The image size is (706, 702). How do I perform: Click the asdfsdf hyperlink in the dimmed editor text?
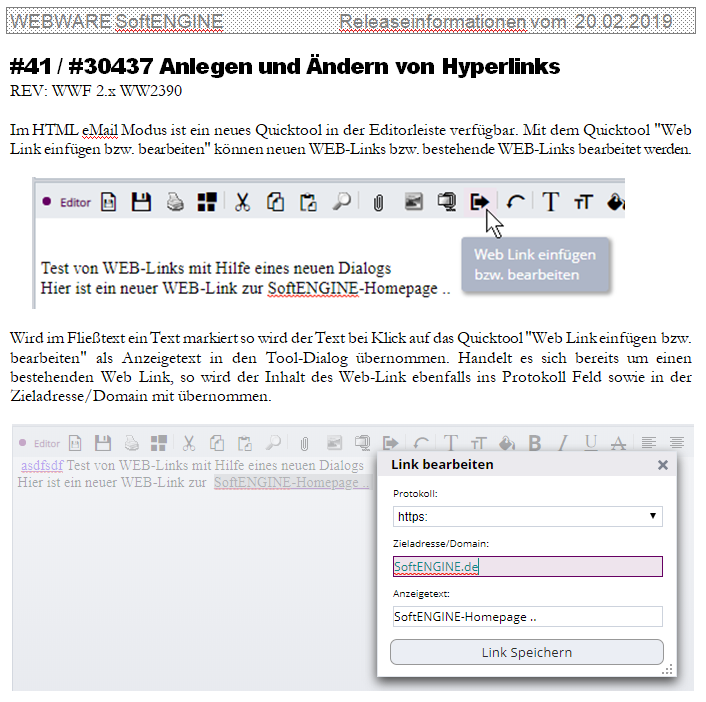[42, 465]
